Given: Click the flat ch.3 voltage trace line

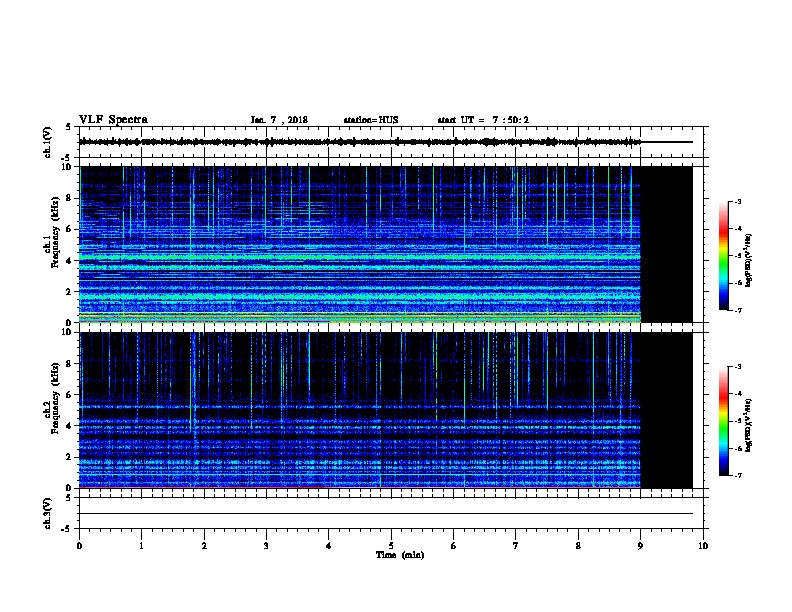Looking at the screenshot, I should point(385,514).
